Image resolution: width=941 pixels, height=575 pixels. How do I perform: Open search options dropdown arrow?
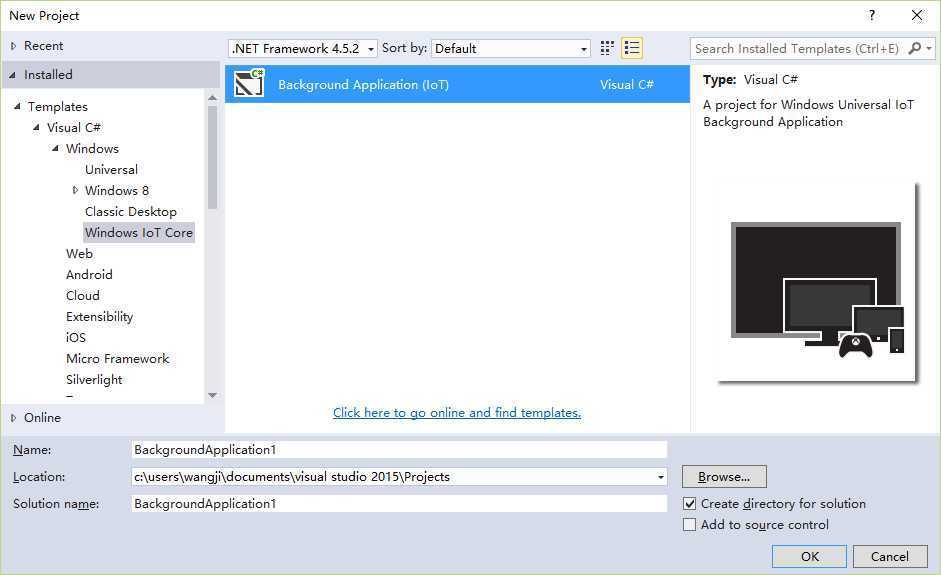(x=929, y=48)
